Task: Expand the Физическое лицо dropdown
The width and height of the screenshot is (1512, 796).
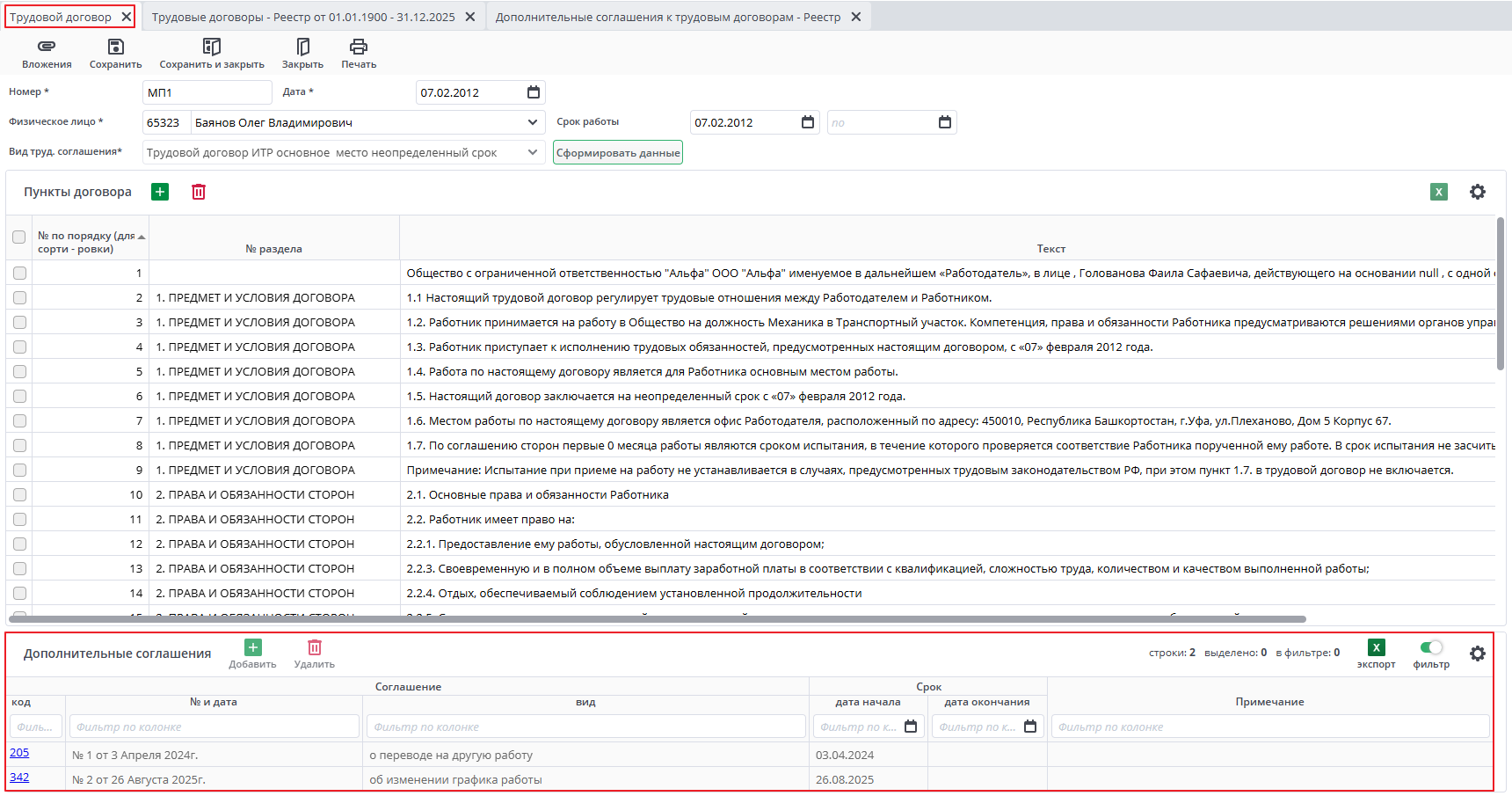Action: pyautogui.click(x=533, y=122)
